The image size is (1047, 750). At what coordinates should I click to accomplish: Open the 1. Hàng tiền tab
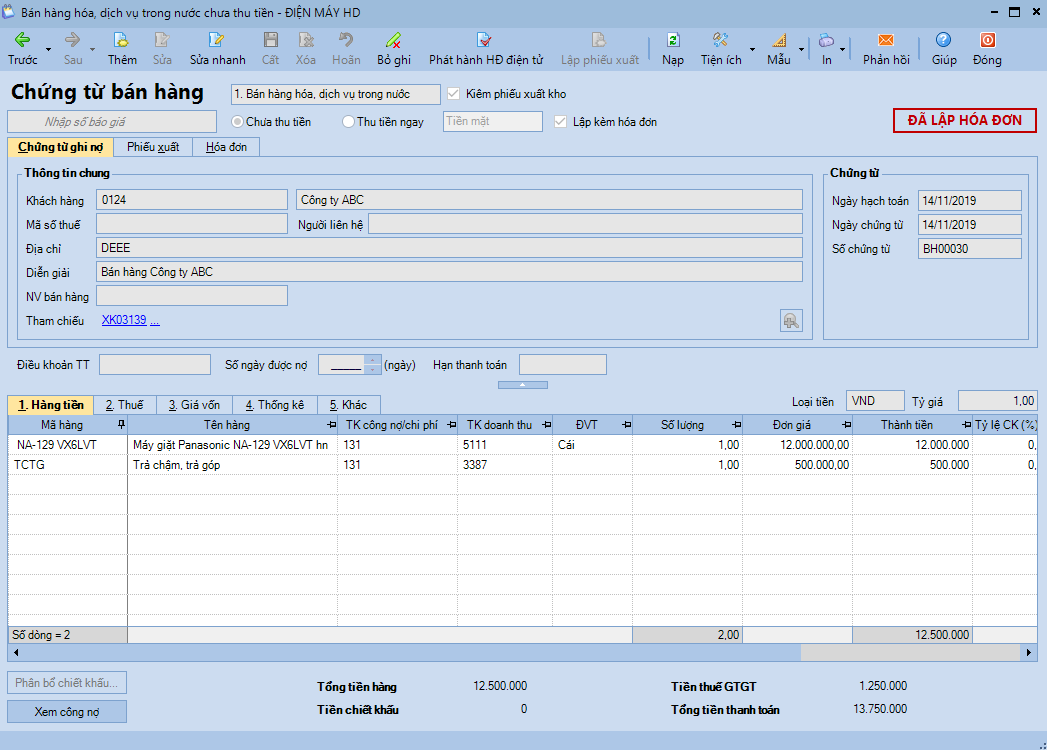point(51,405)
